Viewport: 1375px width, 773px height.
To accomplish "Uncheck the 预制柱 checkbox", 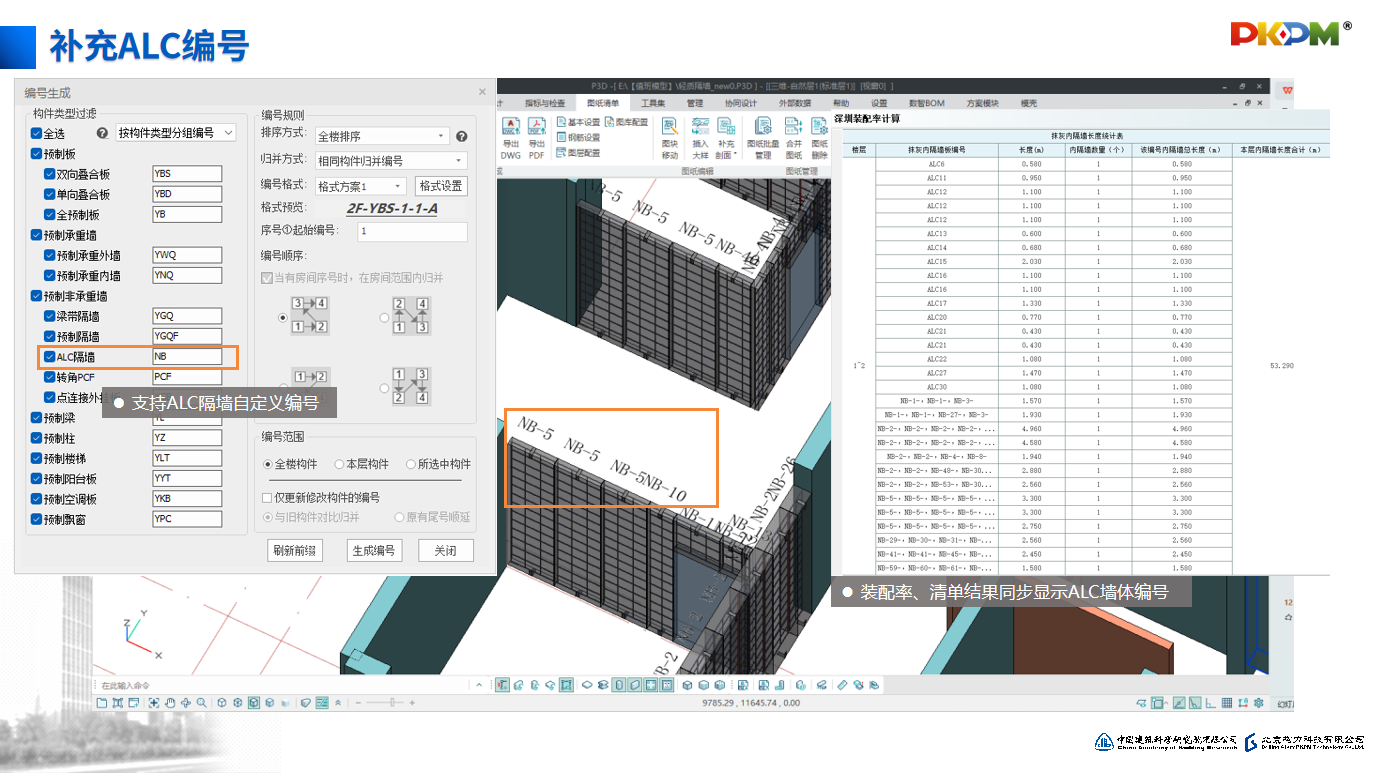I will [x=37, y=438].
